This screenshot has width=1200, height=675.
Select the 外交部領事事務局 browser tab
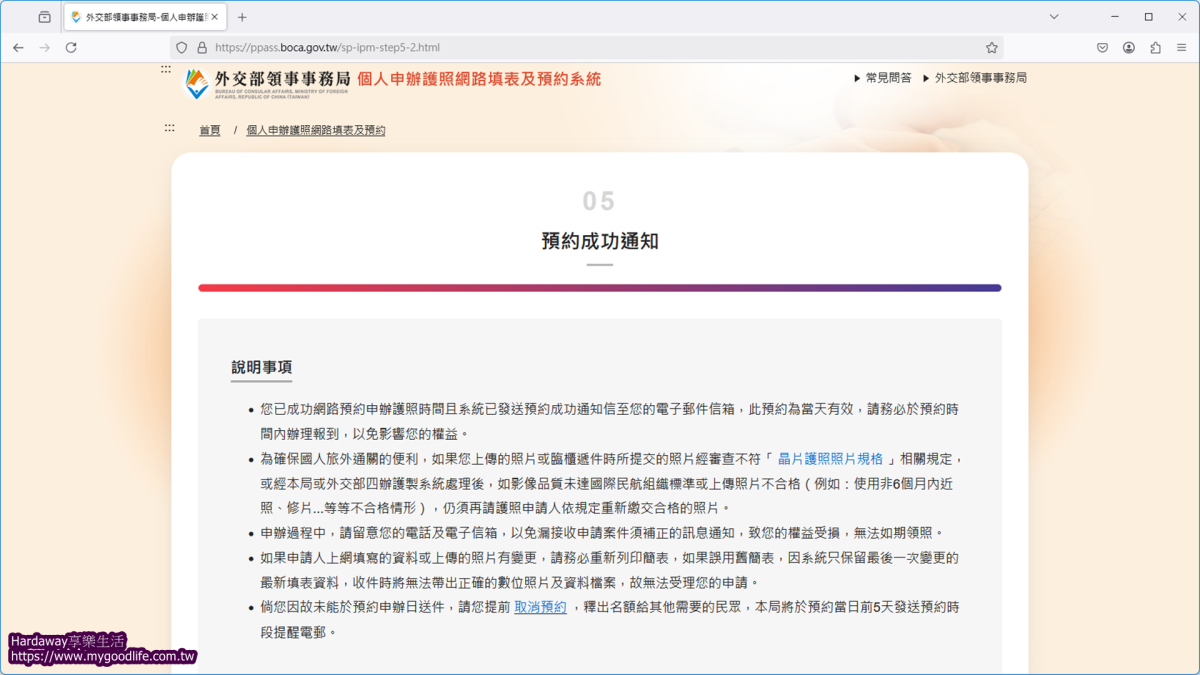tap(140, 16)
